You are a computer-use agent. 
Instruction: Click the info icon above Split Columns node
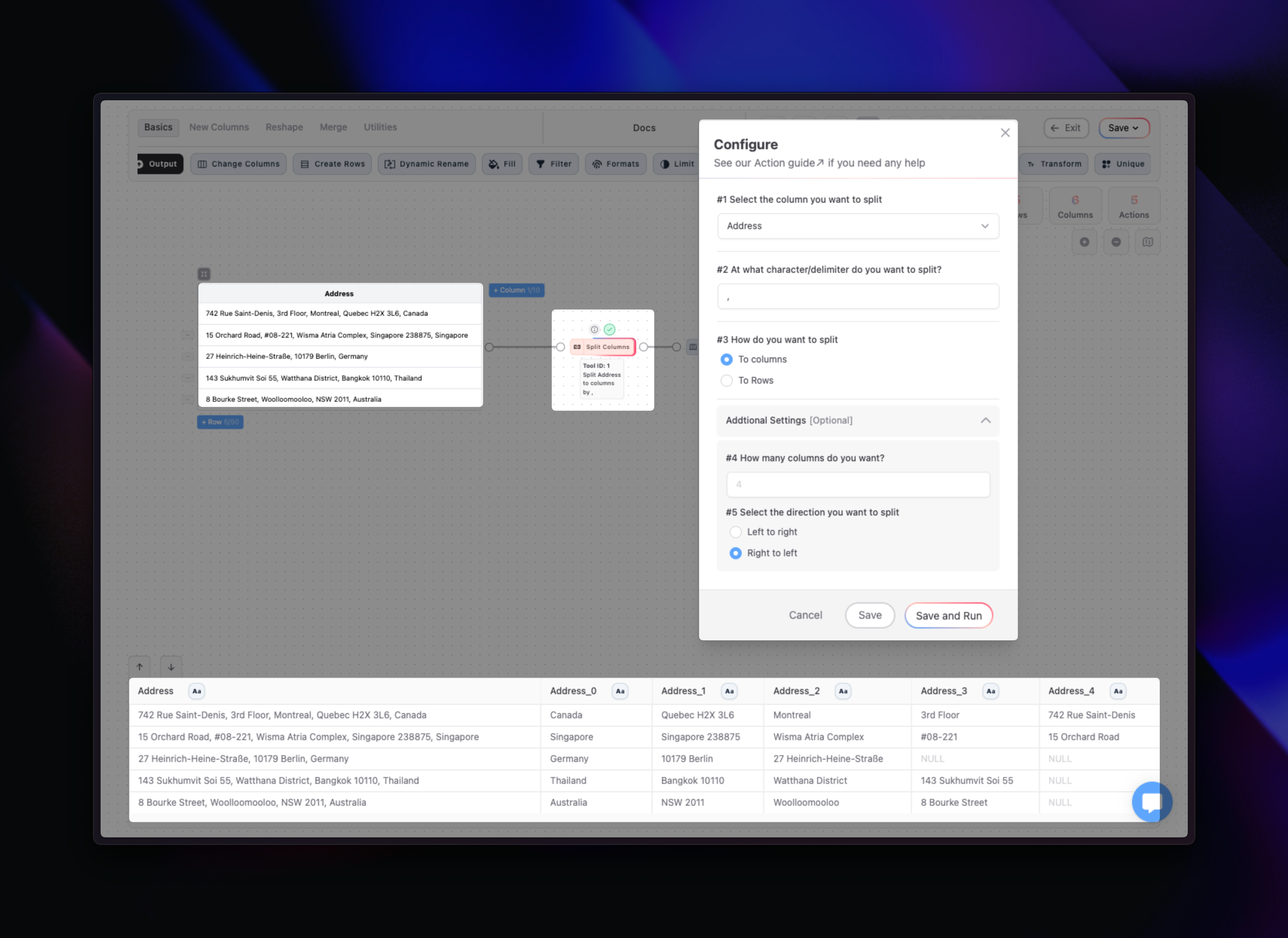coord(594,329)
